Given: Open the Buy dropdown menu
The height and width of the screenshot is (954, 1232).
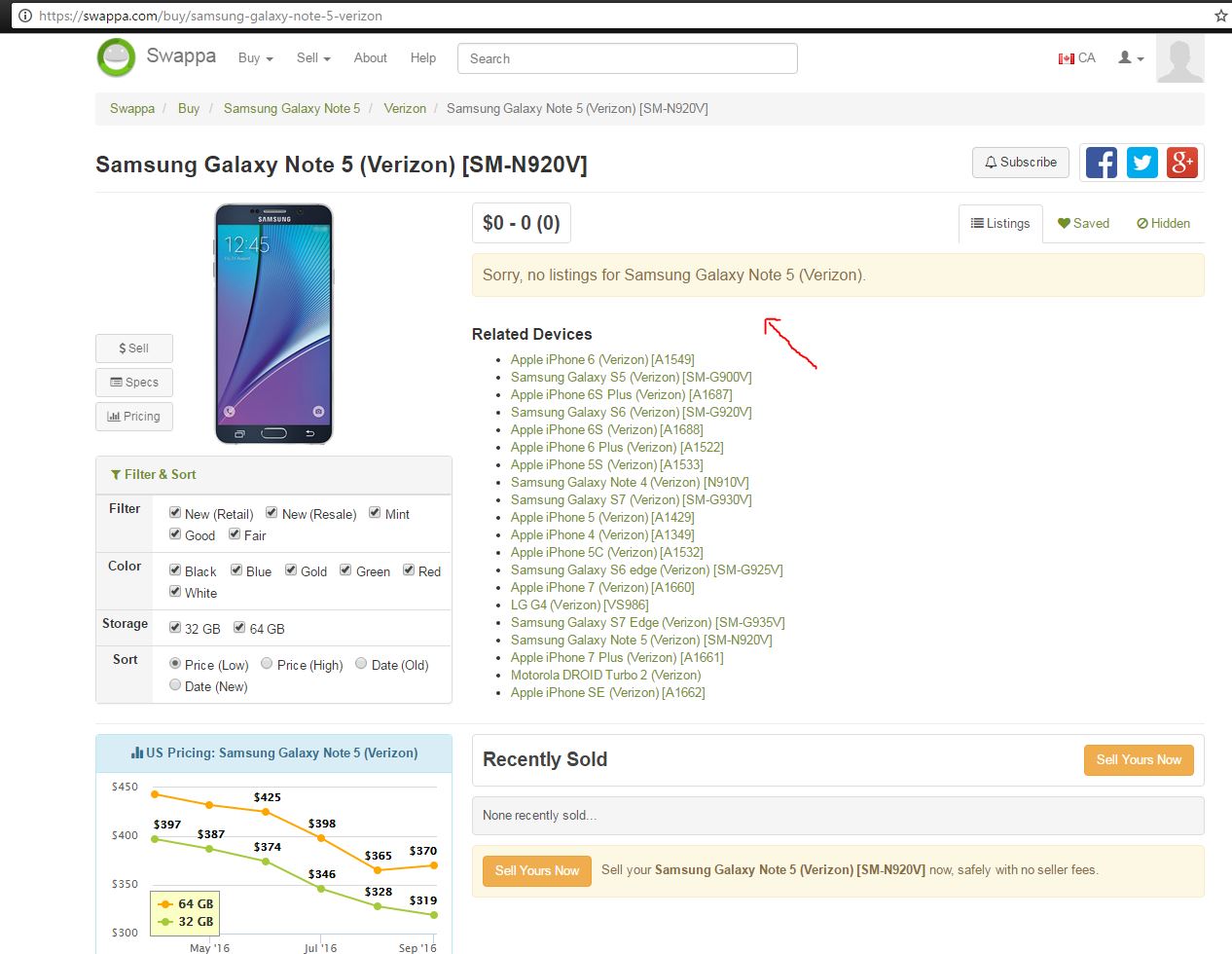Looking at the screenshot, I should [x=256, y=58].
